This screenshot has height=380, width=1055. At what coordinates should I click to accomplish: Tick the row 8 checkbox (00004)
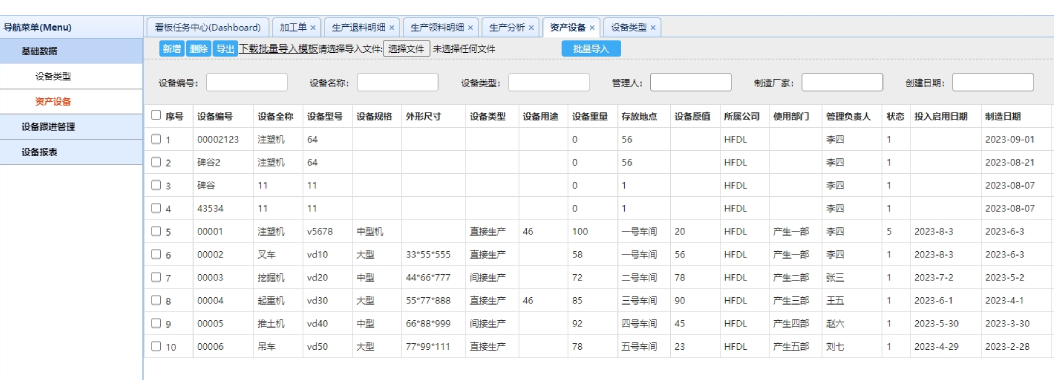coord(156,301)
